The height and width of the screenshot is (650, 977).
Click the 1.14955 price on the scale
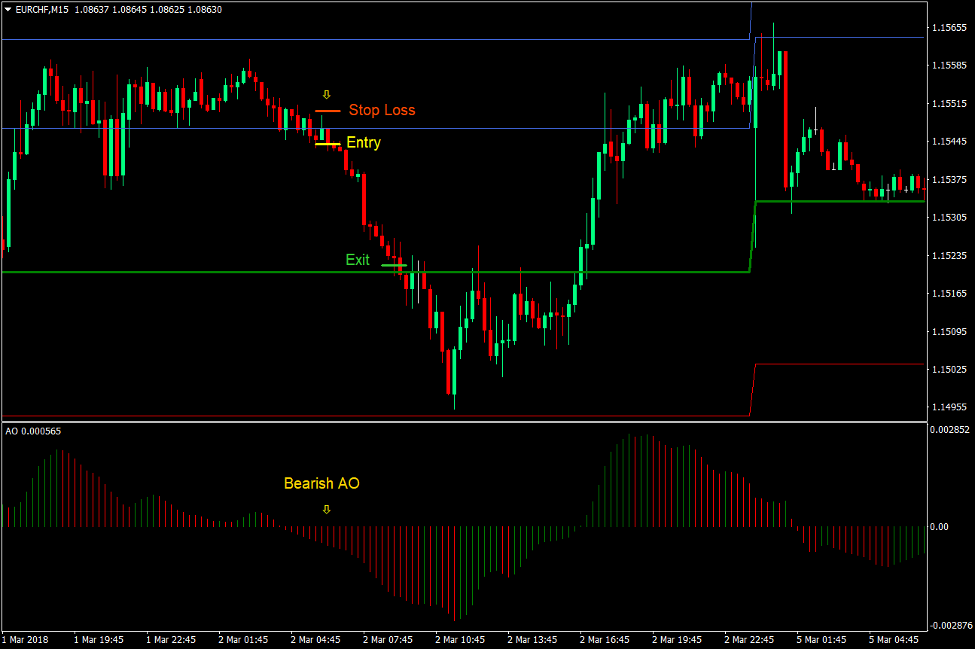click(x=947, y=408)
